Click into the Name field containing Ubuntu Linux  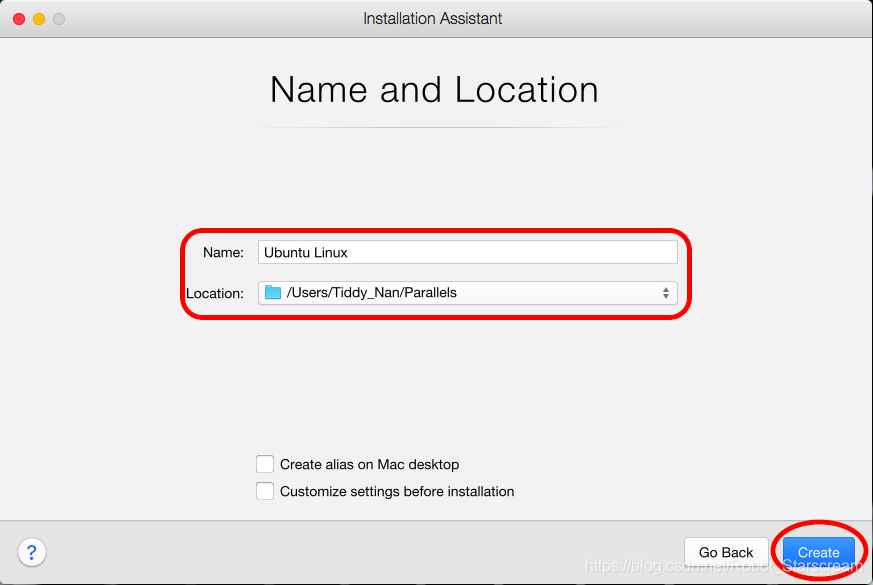[x=468, y=252]
